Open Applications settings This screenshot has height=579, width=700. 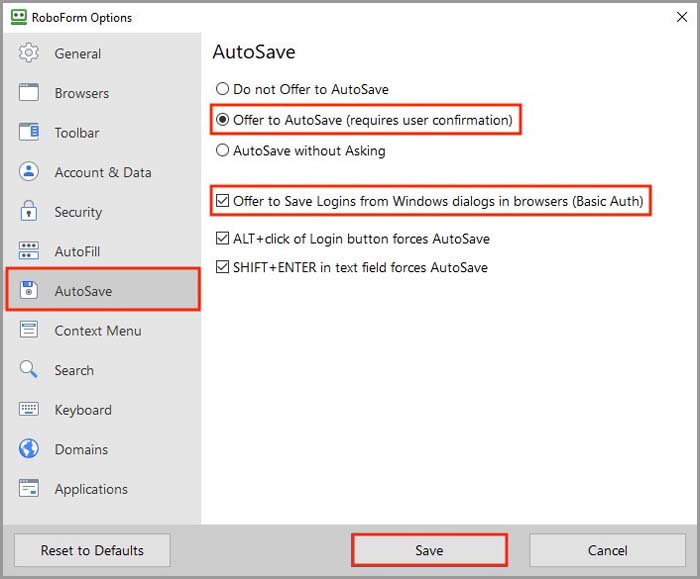click(103, 488)
